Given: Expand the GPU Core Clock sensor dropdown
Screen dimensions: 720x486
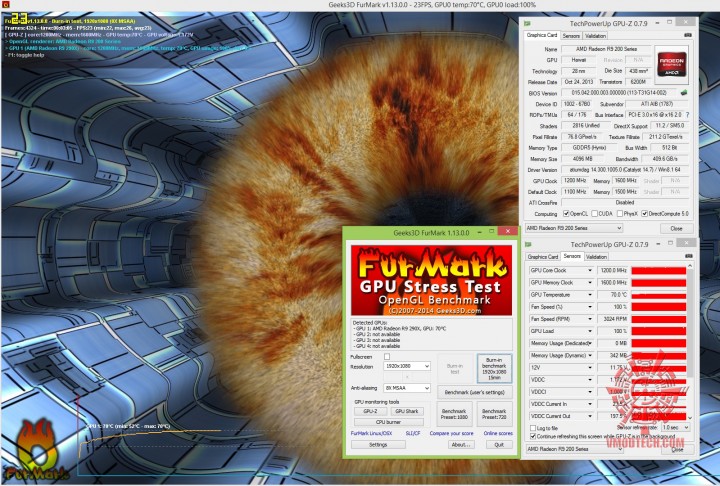Looking at the screenshot, I should pyautogui.click(x=590, y=271).
